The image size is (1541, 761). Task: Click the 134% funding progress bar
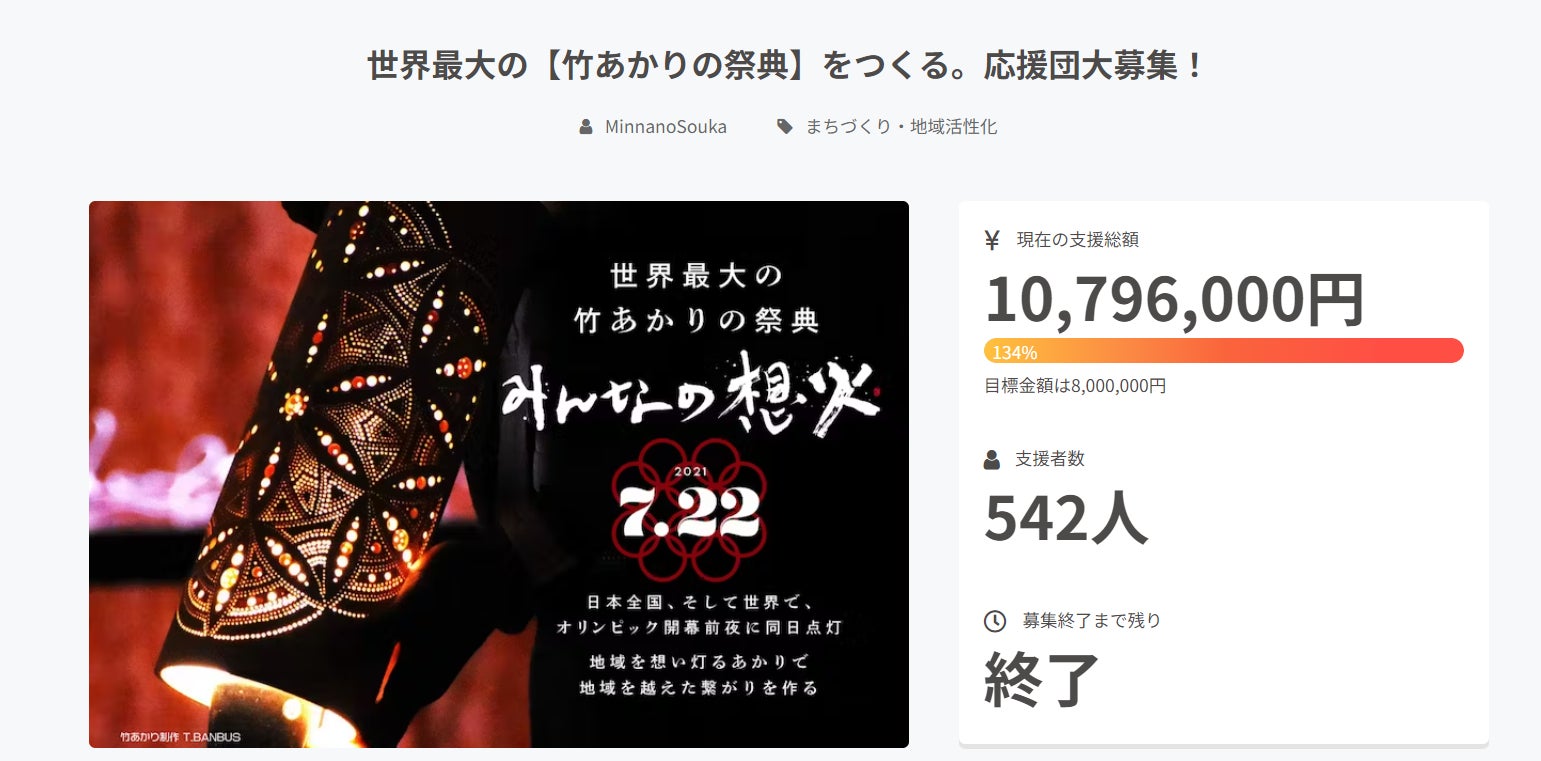coord(1223,351)
